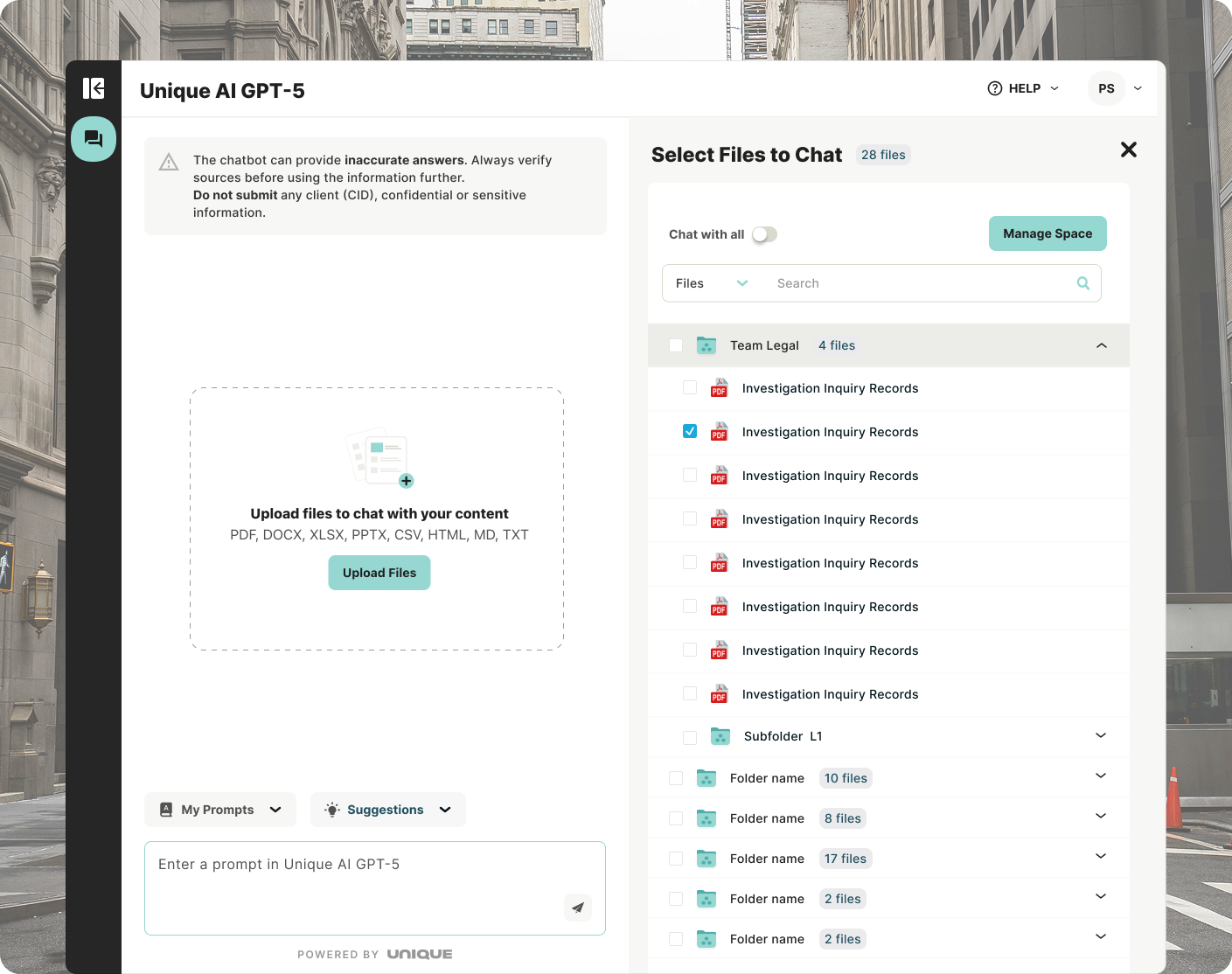Click the help question mark icon

tap(995, 88)
